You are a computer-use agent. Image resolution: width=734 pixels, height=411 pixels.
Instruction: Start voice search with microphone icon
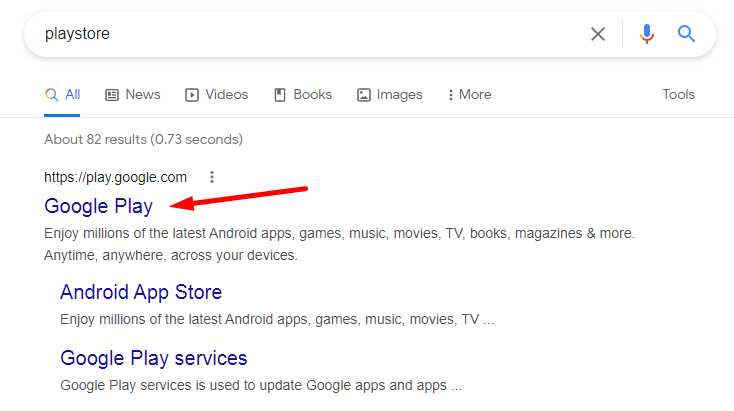(647, 34)
